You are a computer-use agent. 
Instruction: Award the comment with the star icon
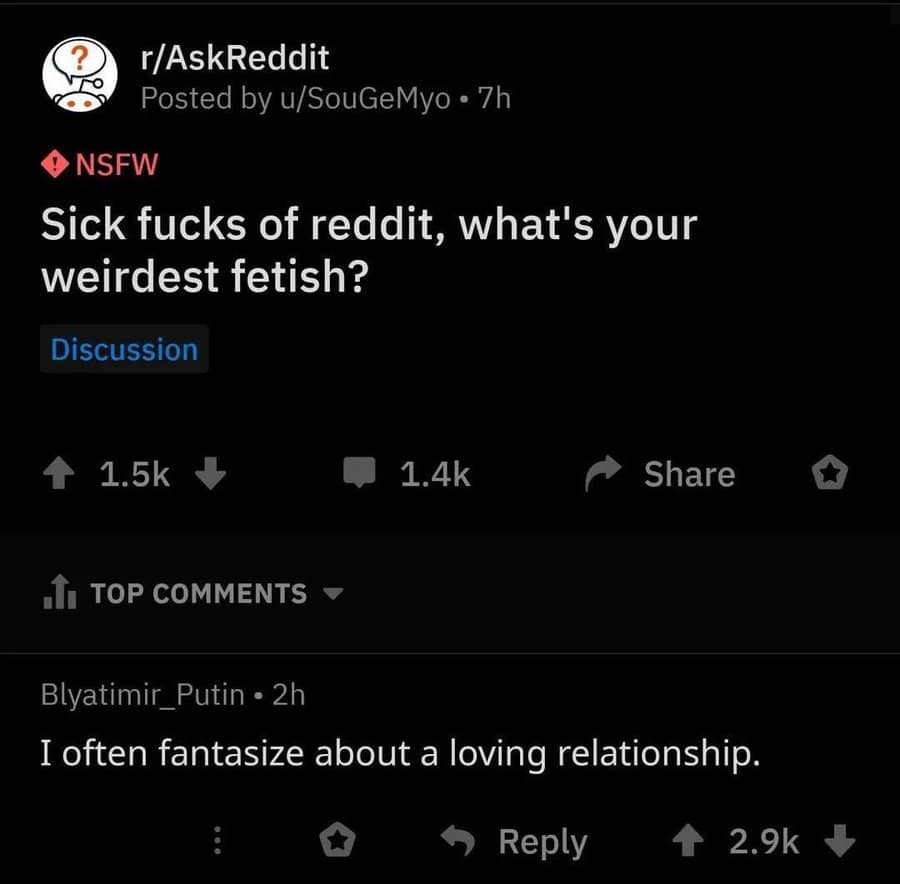pos(338,841)
